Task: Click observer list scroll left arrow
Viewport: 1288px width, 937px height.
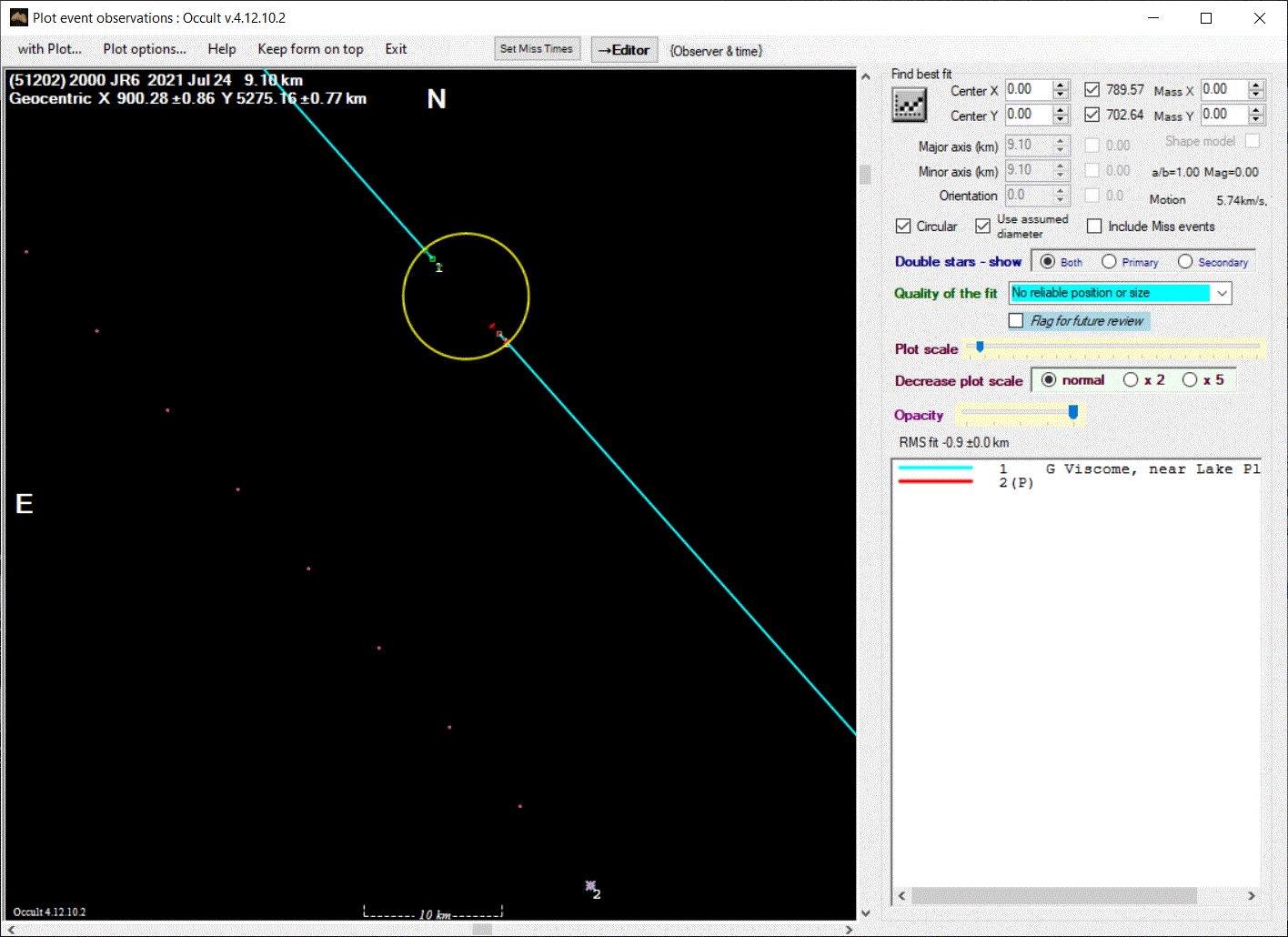Action: tap(902, 896)
